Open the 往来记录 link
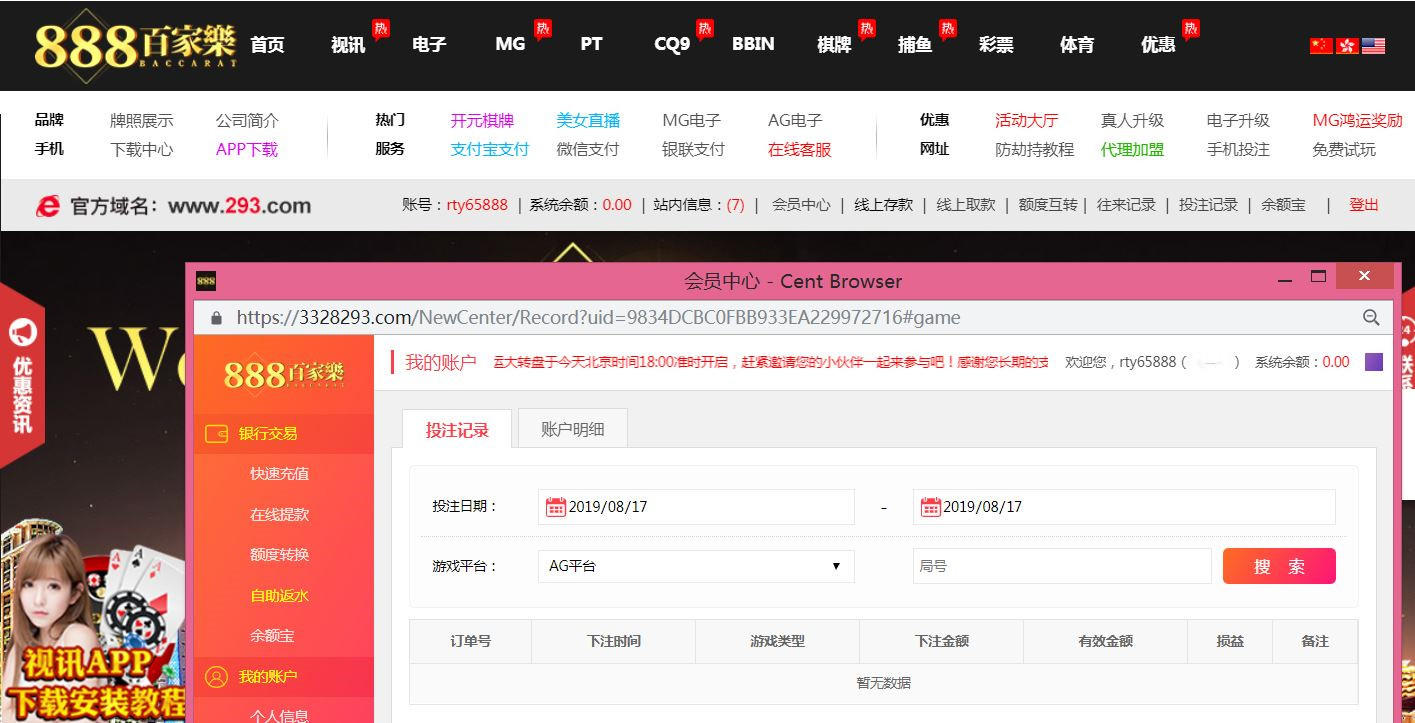Screen dimensions: 1415x723 [x=1126, y=205]
